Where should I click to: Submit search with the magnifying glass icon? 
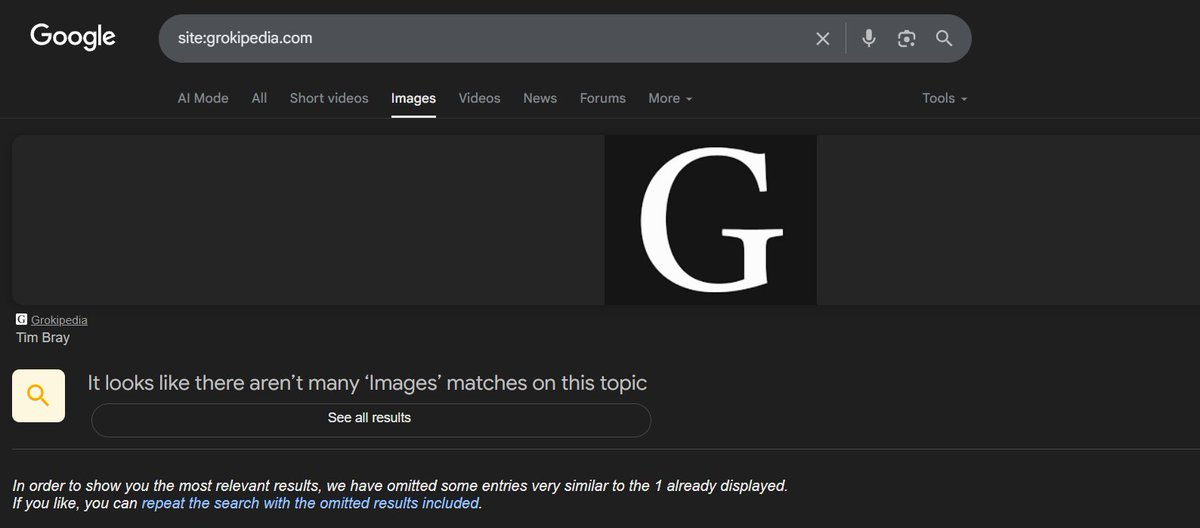(944, 38)
